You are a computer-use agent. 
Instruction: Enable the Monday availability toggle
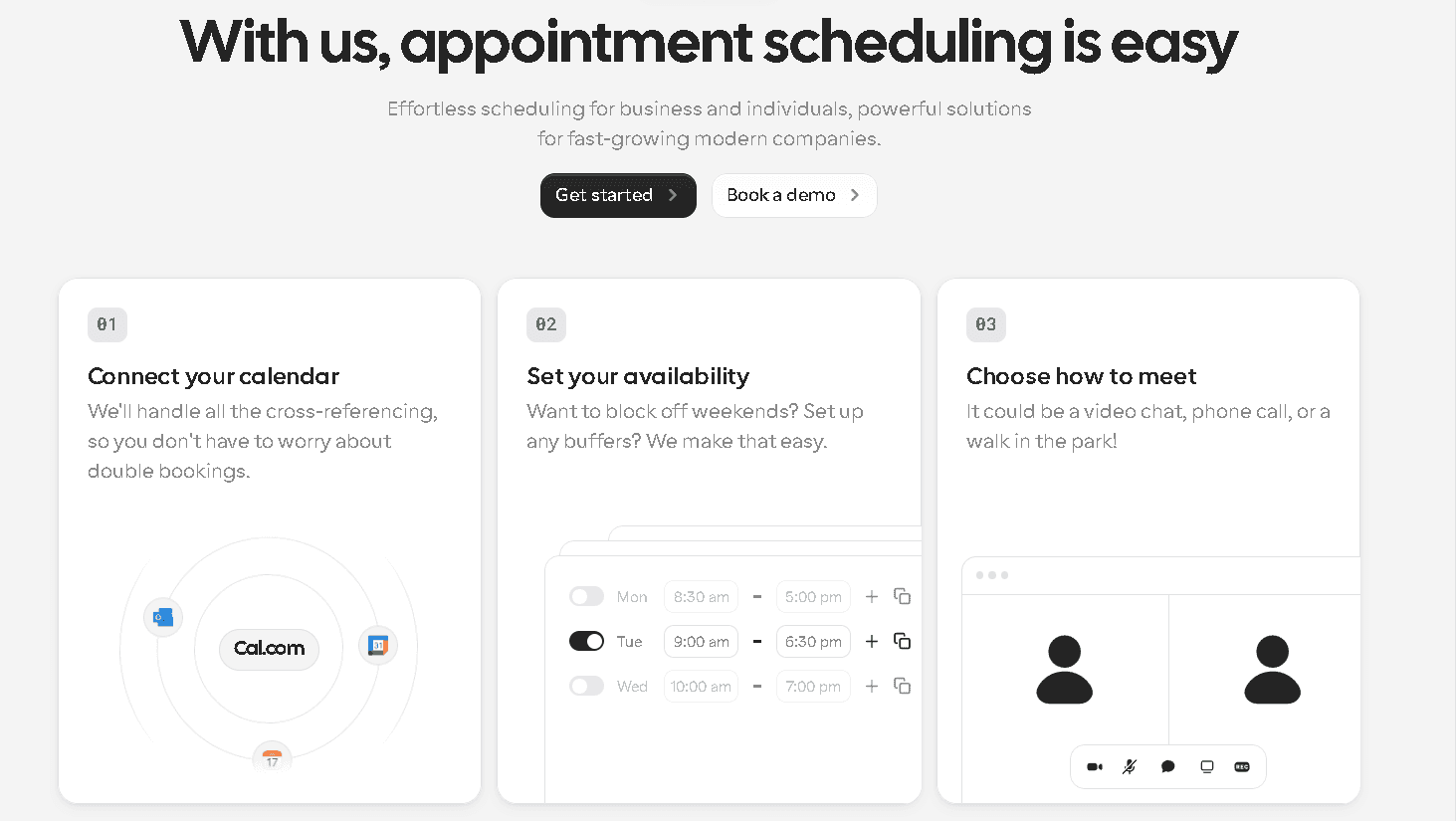click(x=587, y=596)
